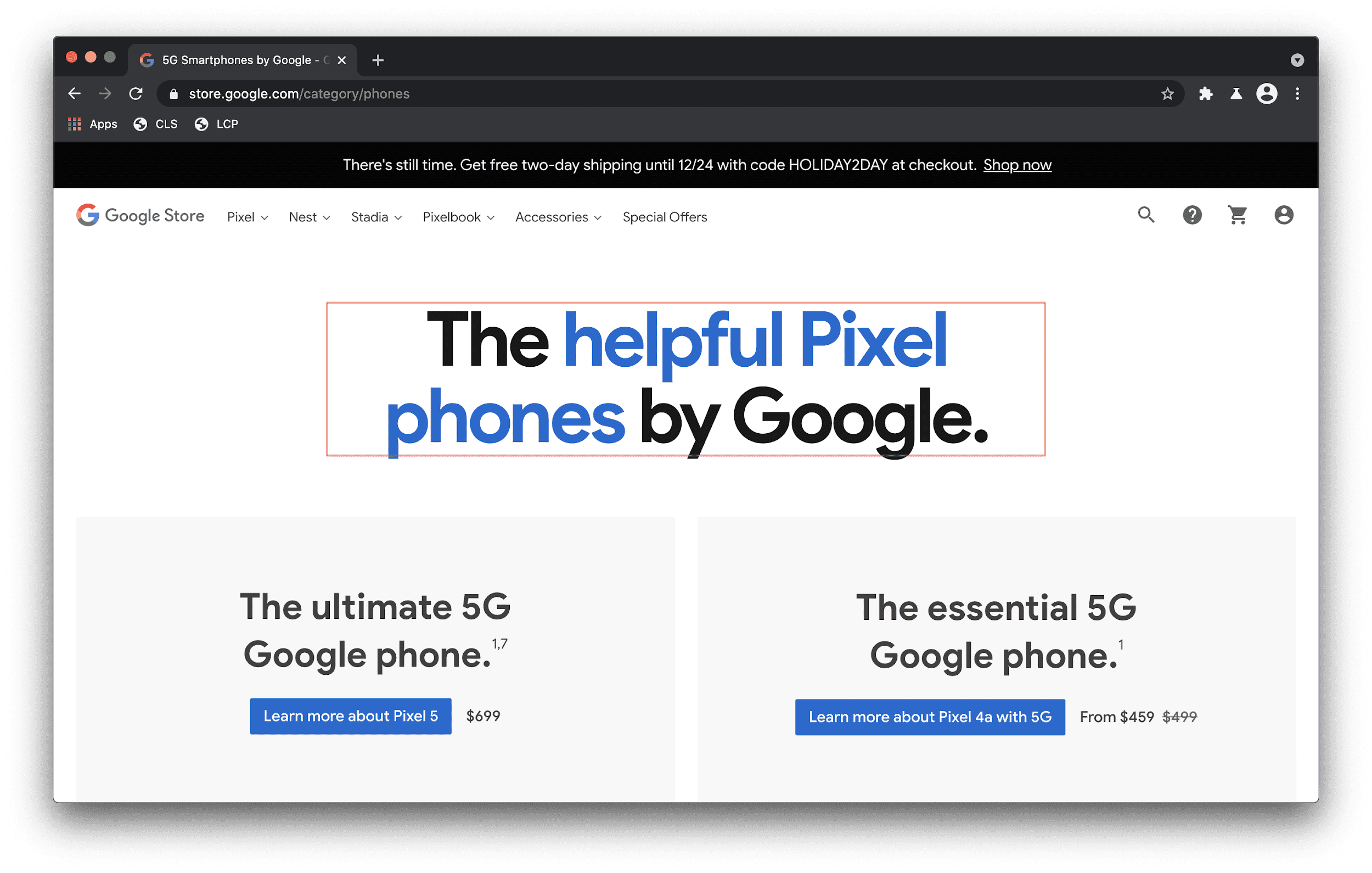
Task: Expand the Nest navigation dropdown
Action: point(307,217)
